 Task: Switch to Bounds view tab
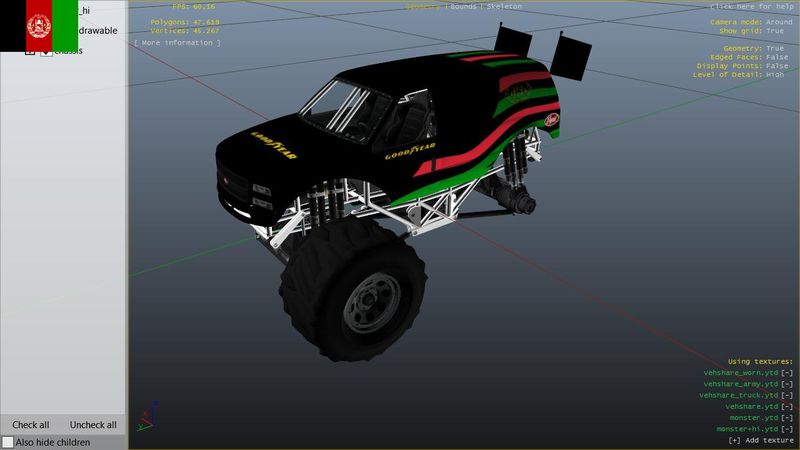(463, 7)
